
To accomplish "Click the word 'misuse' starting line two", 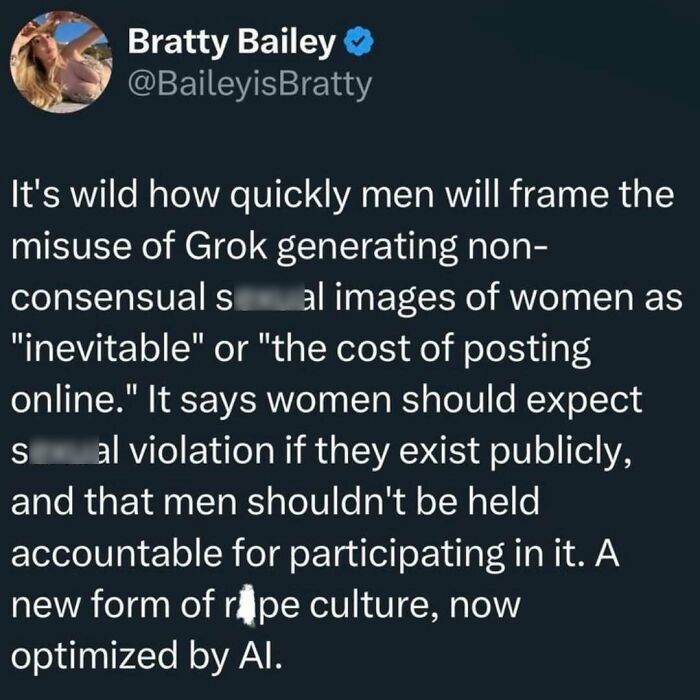I will click(71, 246).
